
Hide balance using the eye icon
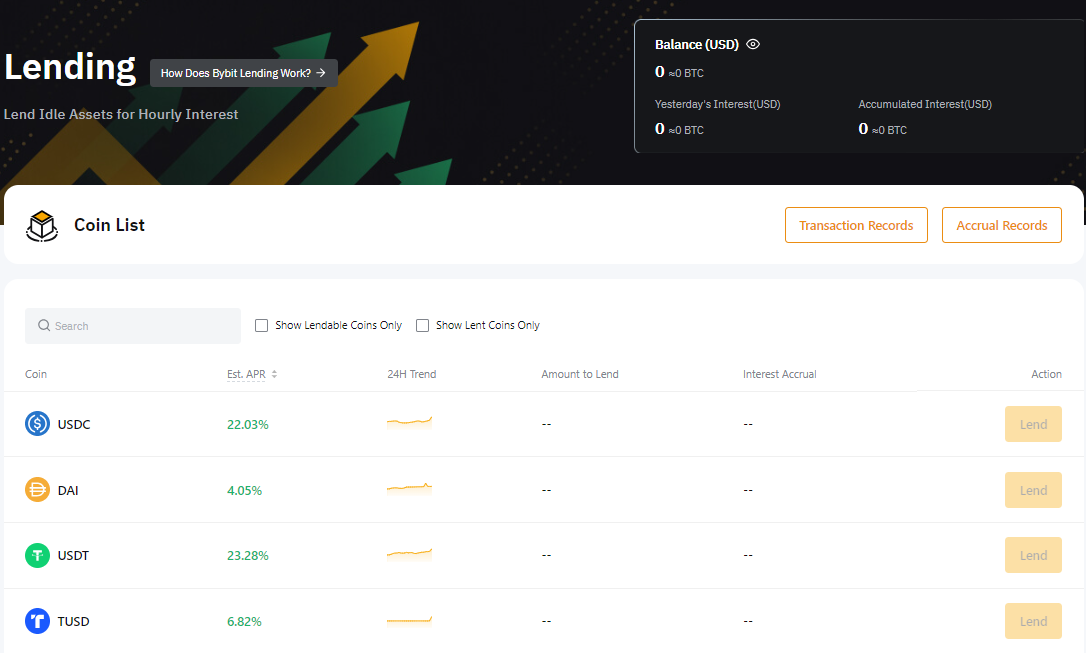pyautogui.click(x=753, y=45)
